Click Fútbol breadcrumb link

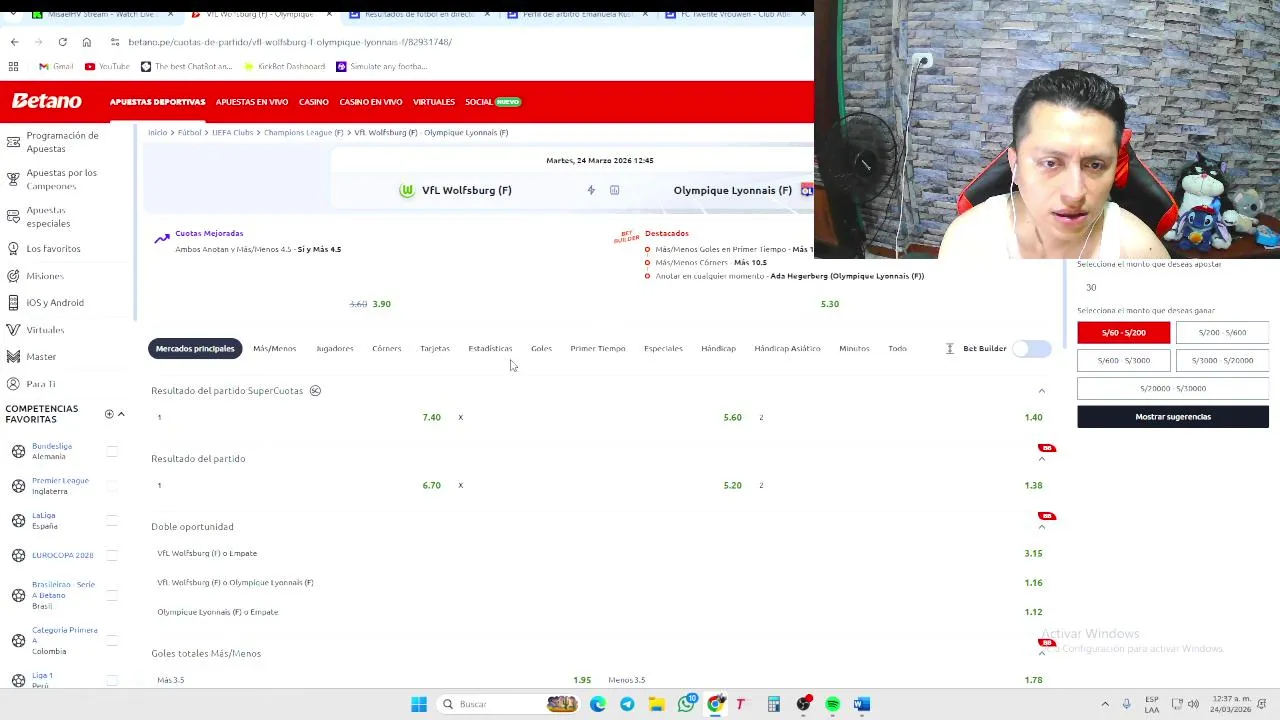tap(189, 132)
